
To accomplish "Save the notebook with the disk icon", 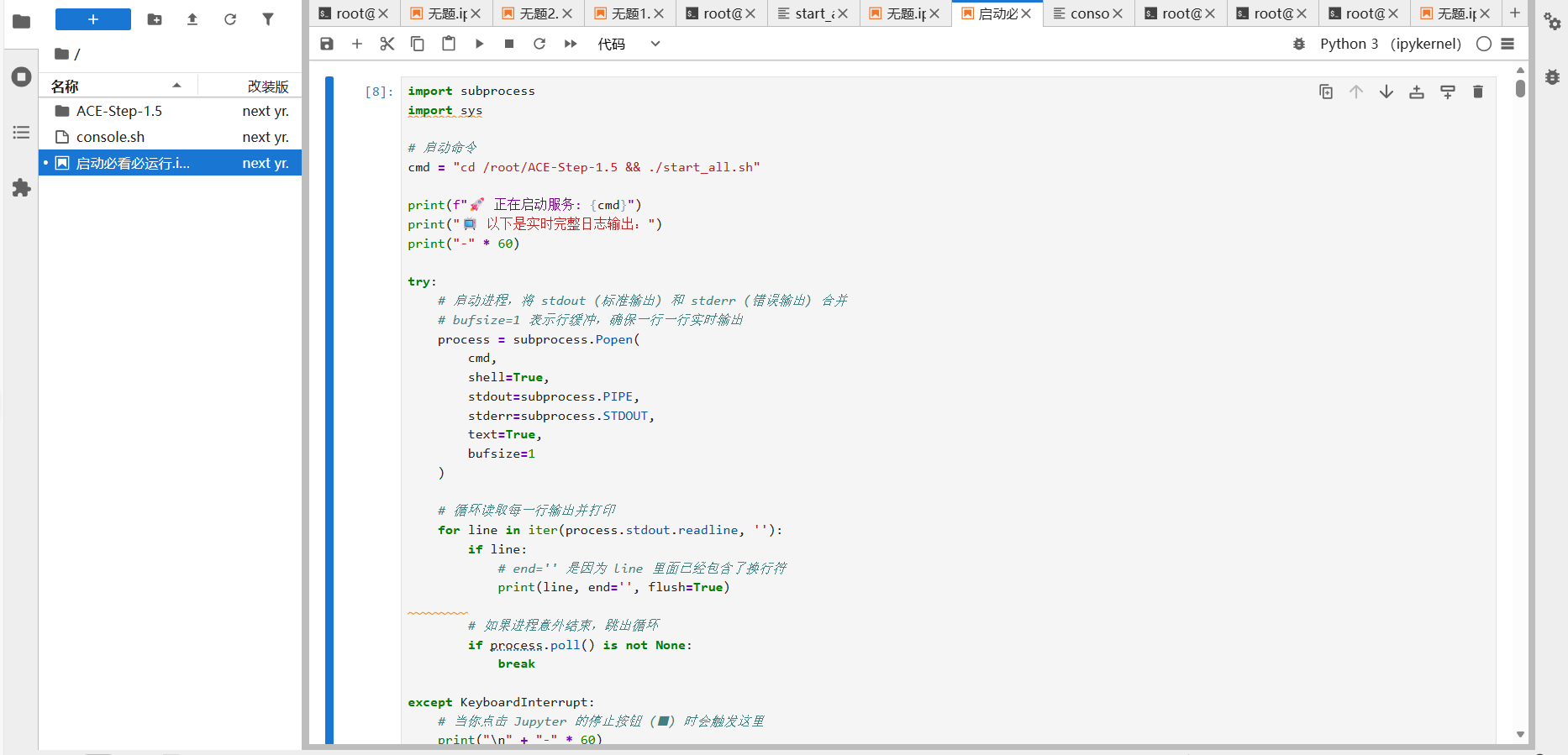I will (327, 44).
